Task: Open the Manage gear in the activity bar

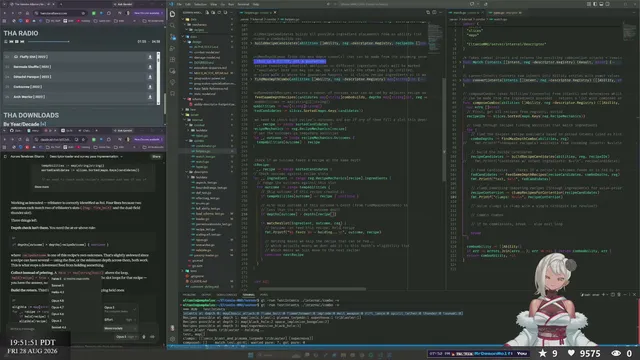Action: click(x=172, y=339)
